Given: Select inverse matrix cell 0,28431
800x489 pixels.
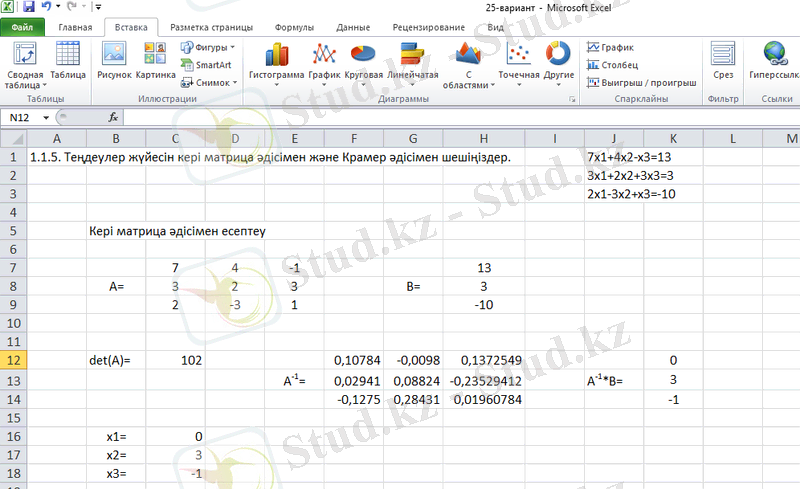Looking at the screenshot, I should click(413, 400).
